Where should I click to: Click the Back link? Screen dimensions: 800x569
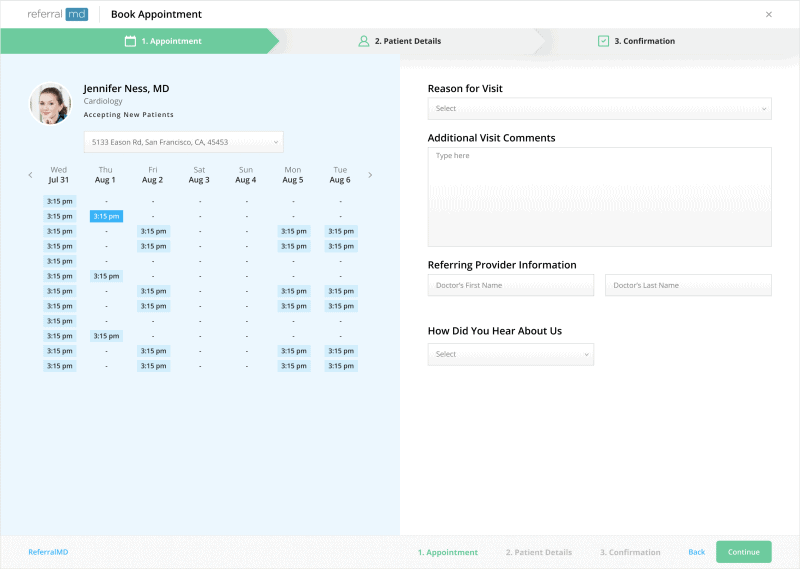click(696, 552)
